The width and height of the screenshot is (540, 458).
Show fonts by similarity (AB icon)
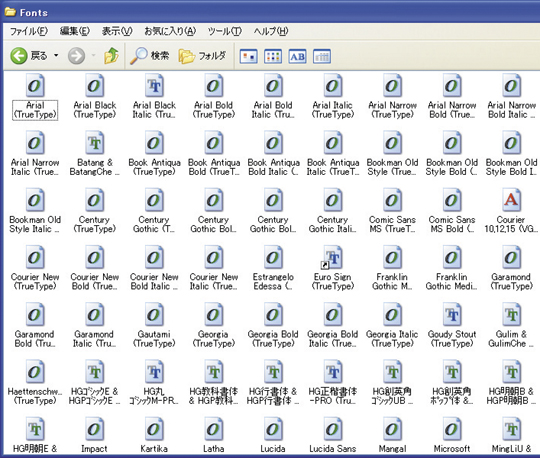click(x=298, y=56)
